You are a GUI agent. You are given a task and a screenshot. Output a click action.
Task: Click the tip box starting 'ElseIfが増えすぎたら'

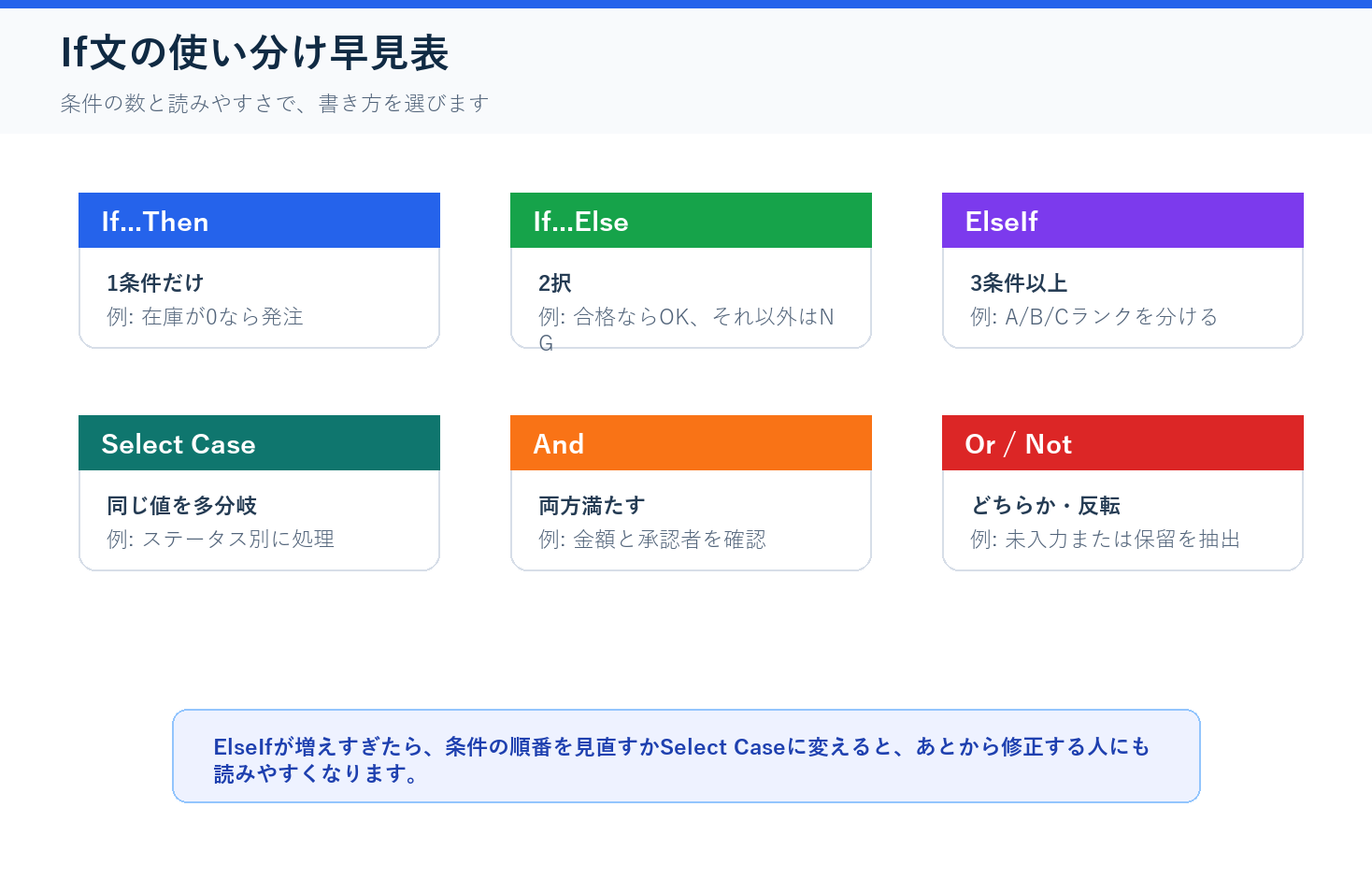pos(686,756)
